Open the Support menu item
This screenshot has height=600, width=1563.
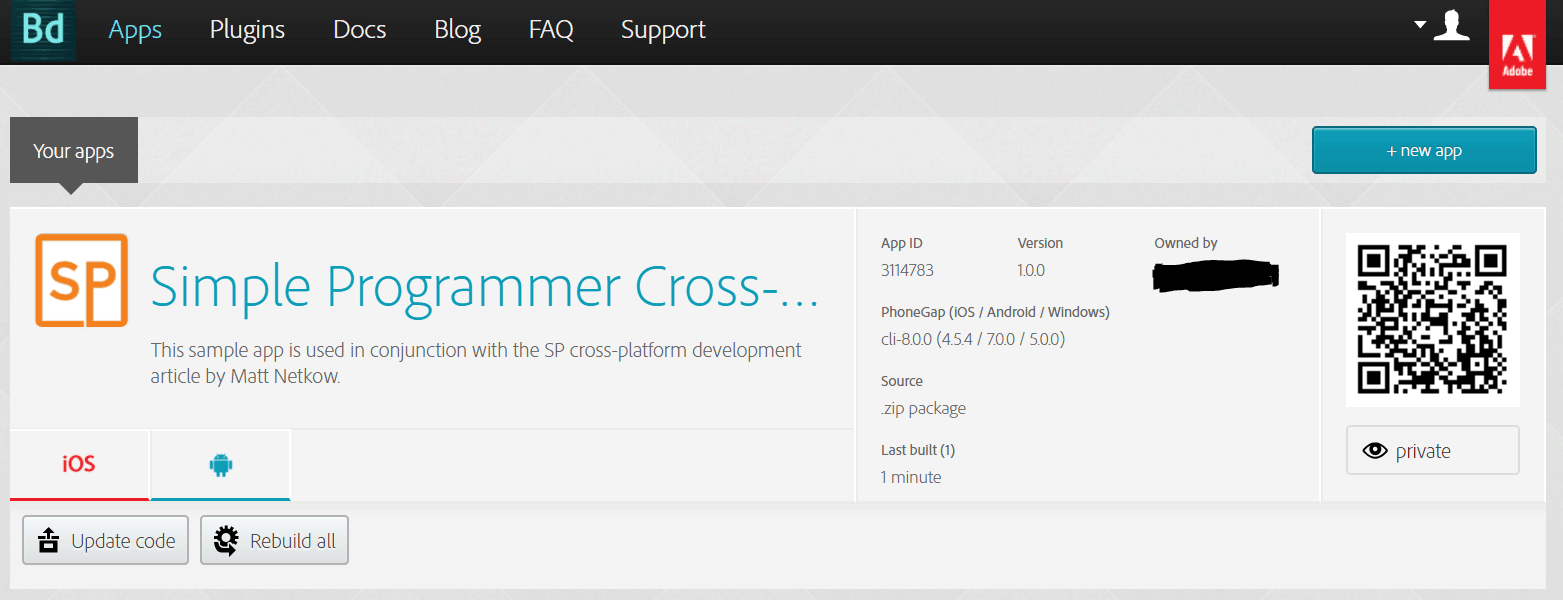663,30
